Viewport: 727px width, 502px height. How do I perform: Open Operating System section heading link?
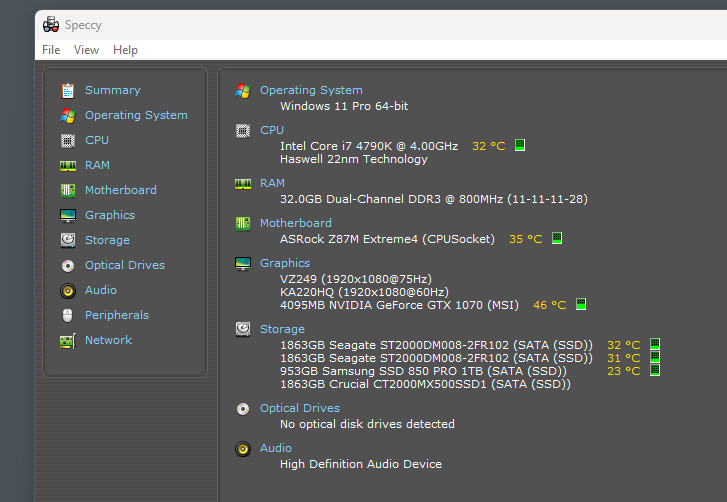(x=311, y=90)
